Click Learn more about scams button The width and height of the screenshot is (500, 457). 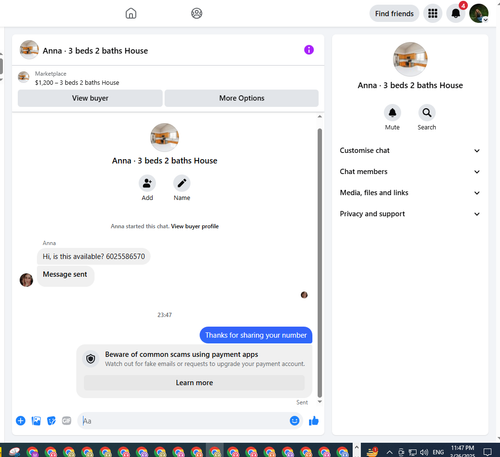pos(194,383)
